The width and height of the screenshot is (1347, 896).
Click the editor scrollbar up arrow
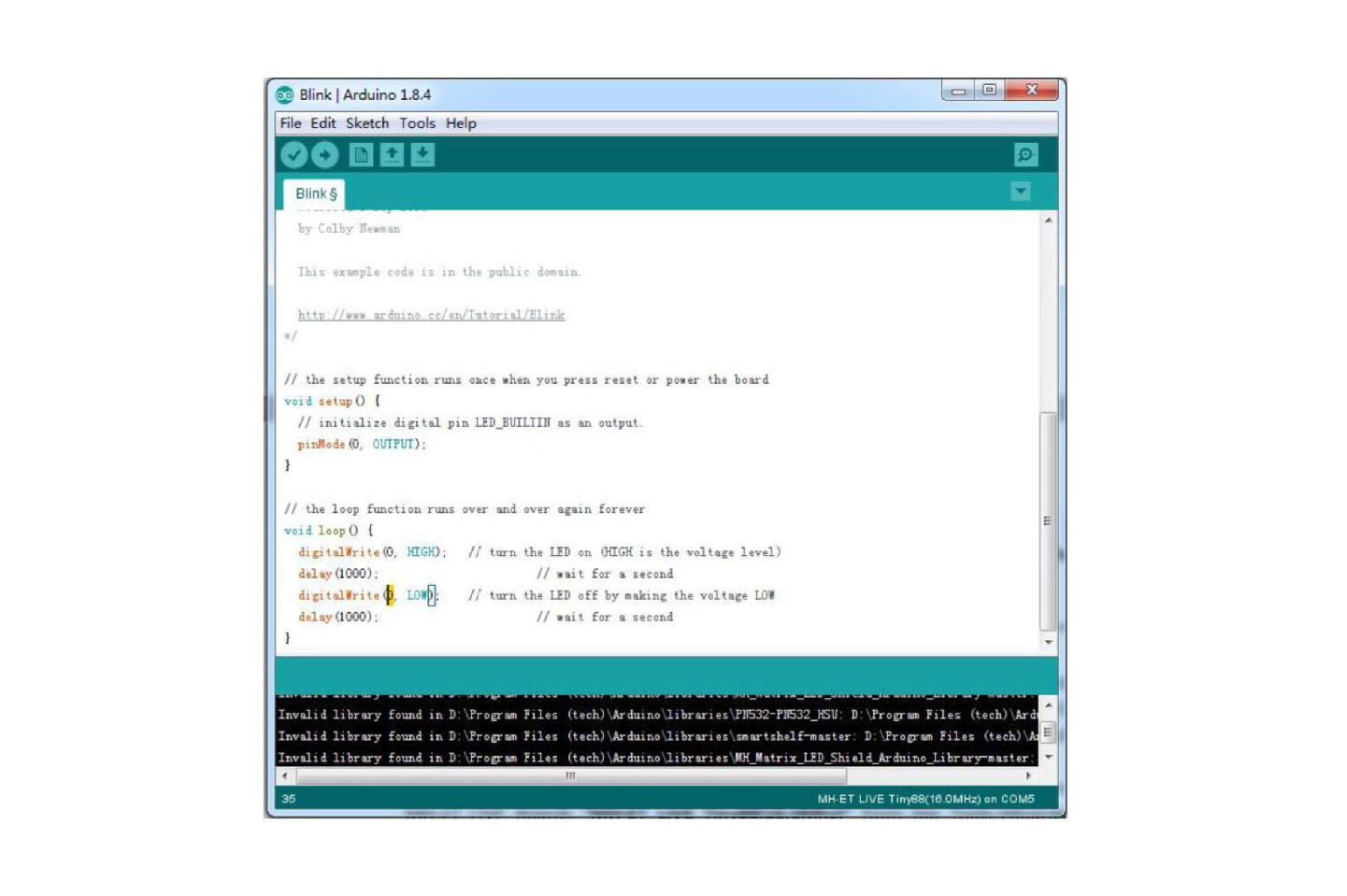pos(1049,220)
